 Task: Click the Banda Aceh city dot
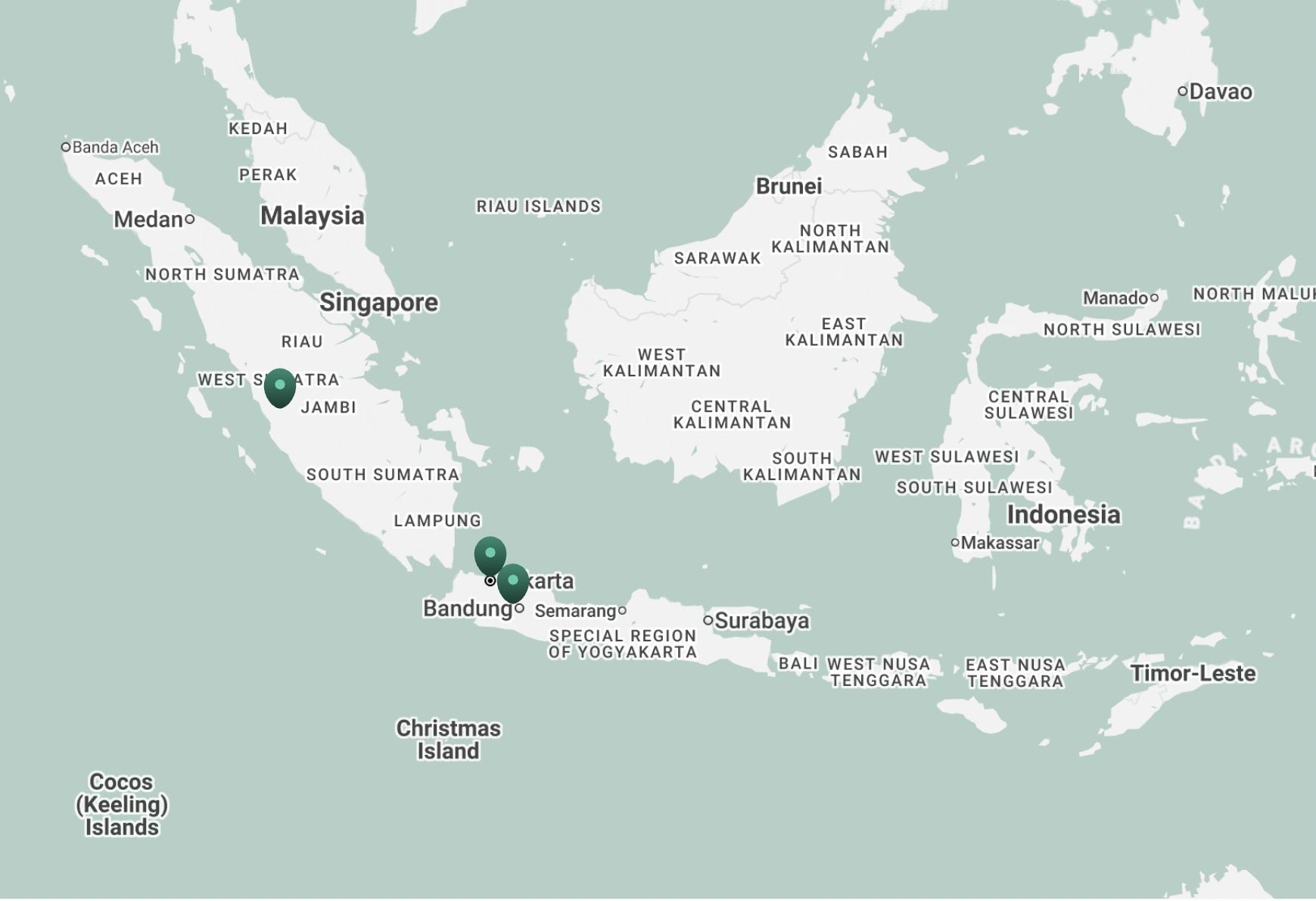[x=66, y=147]
